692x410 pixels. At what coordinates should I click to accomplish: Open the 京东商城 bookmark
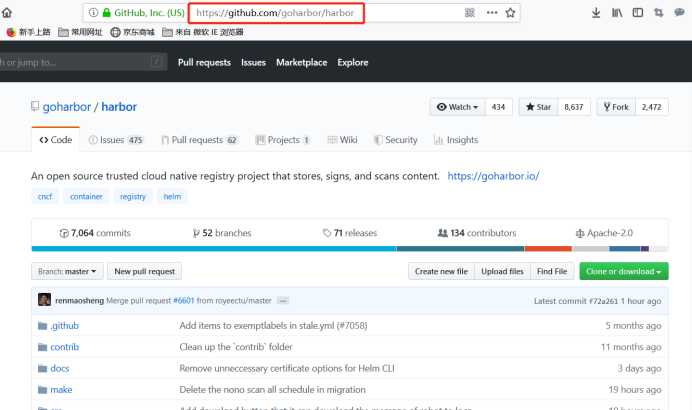pyautogui.click(x=132, y=32)
